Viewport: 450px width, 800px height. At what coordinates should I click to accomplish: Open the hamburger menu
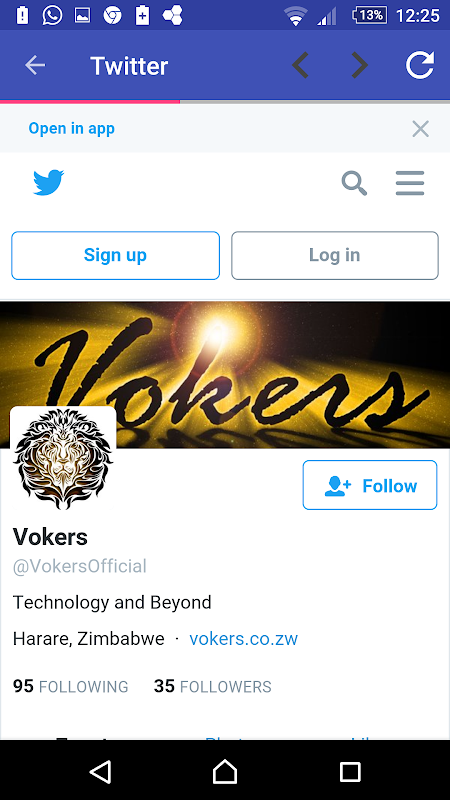[410, 183]
